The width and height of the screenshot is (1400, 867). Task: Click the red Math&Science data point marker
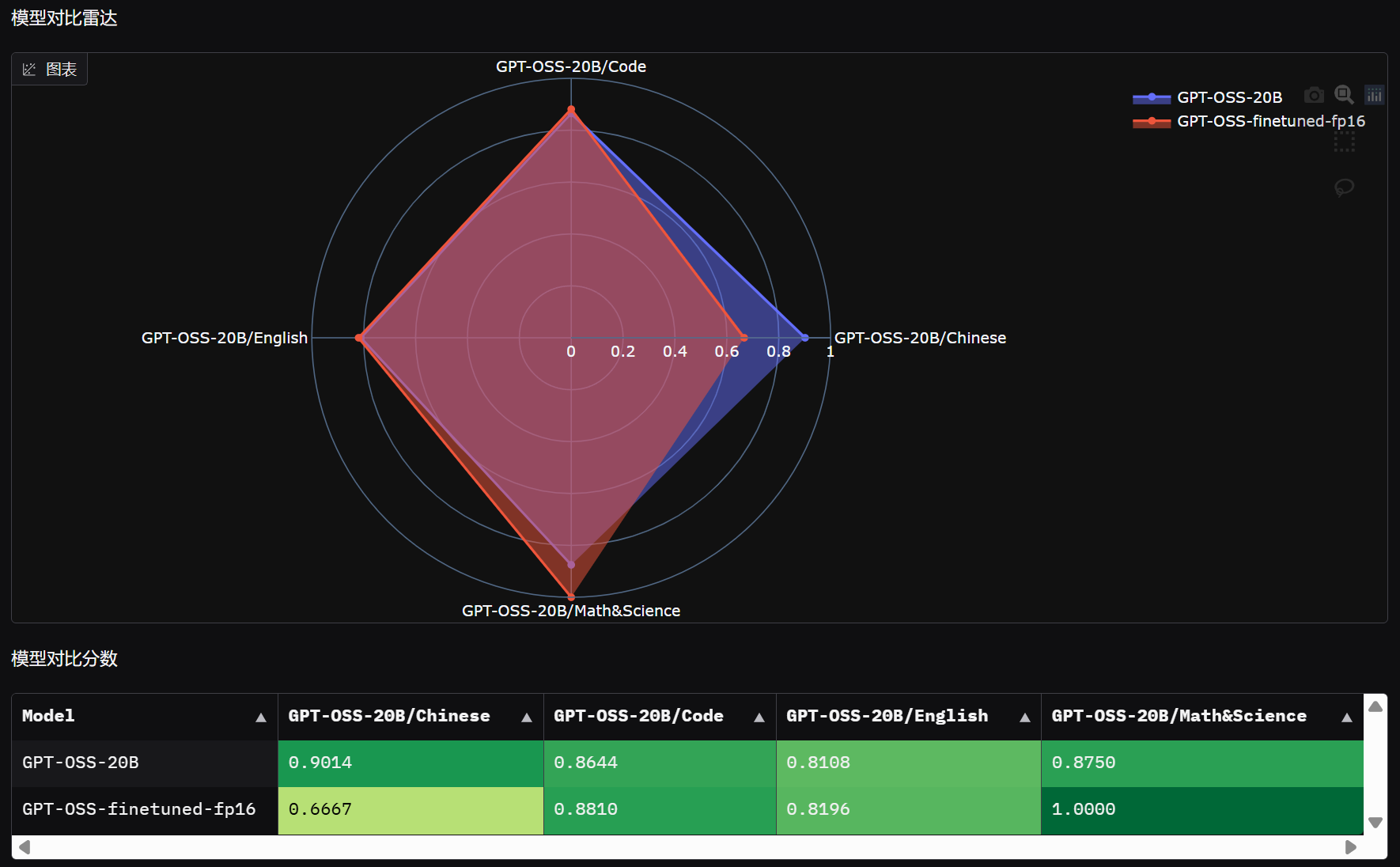coord(571,597)
